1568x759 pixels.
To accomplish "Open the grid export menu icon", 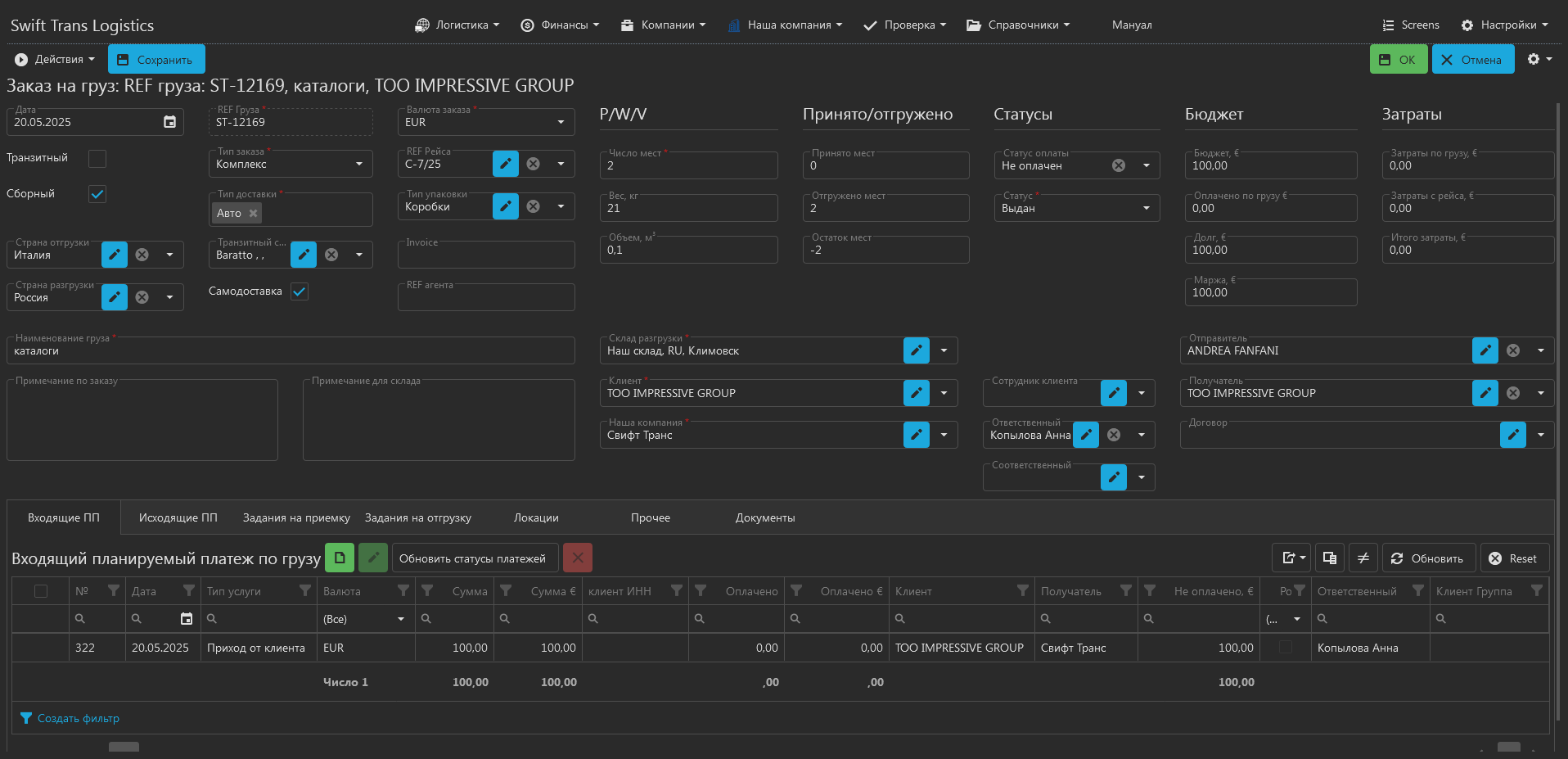I will [1292, 558].
